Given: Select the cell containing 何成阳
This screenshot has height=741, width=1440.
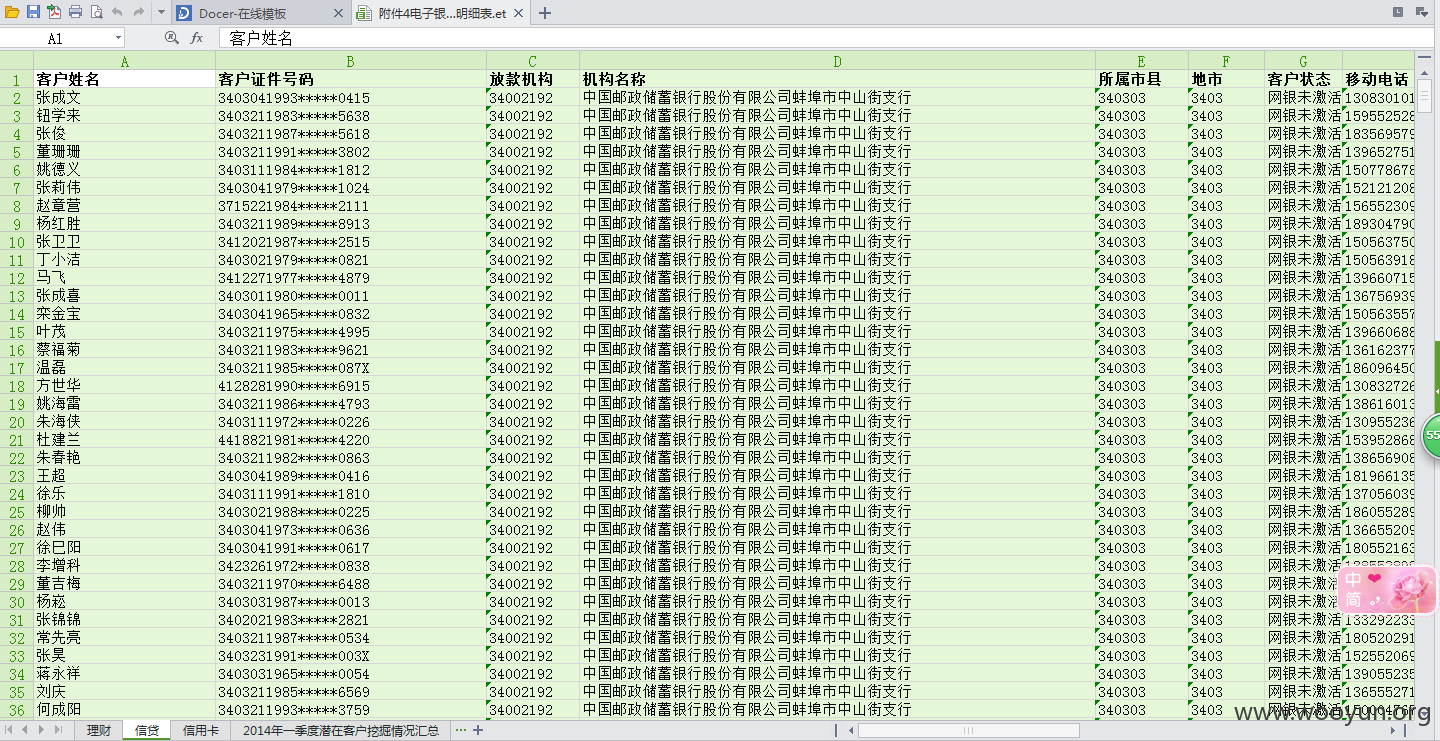Looking at the screenshot, I should click(124, 710).
